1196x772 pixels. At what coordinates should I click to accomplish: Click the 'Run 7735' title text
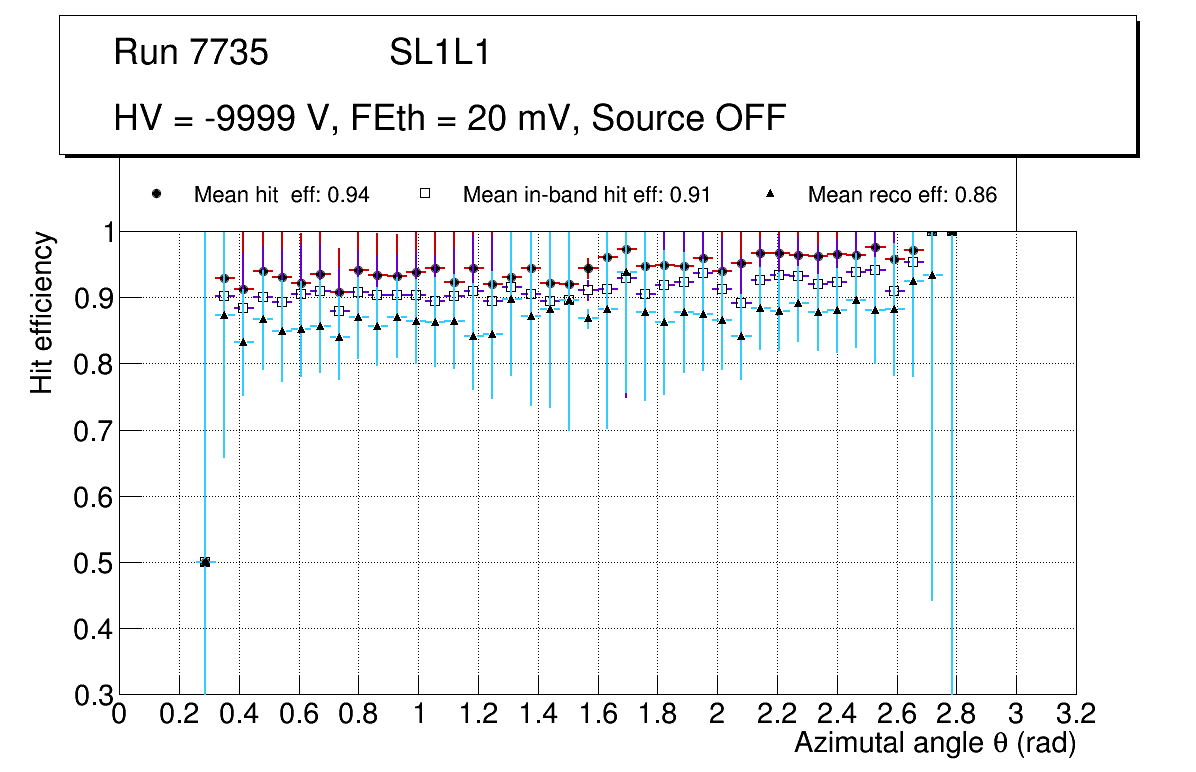(191, 53)
